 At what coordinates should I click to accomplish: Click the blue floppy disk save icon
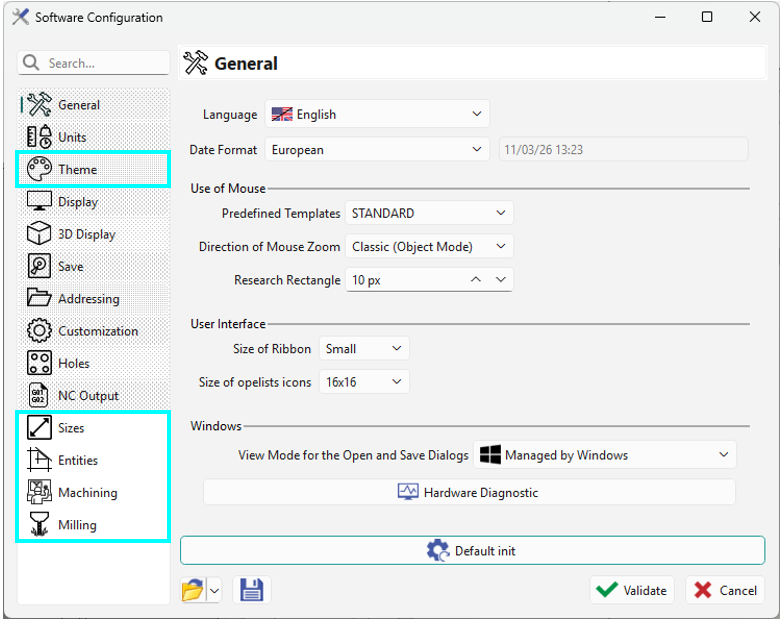(251, 590)
